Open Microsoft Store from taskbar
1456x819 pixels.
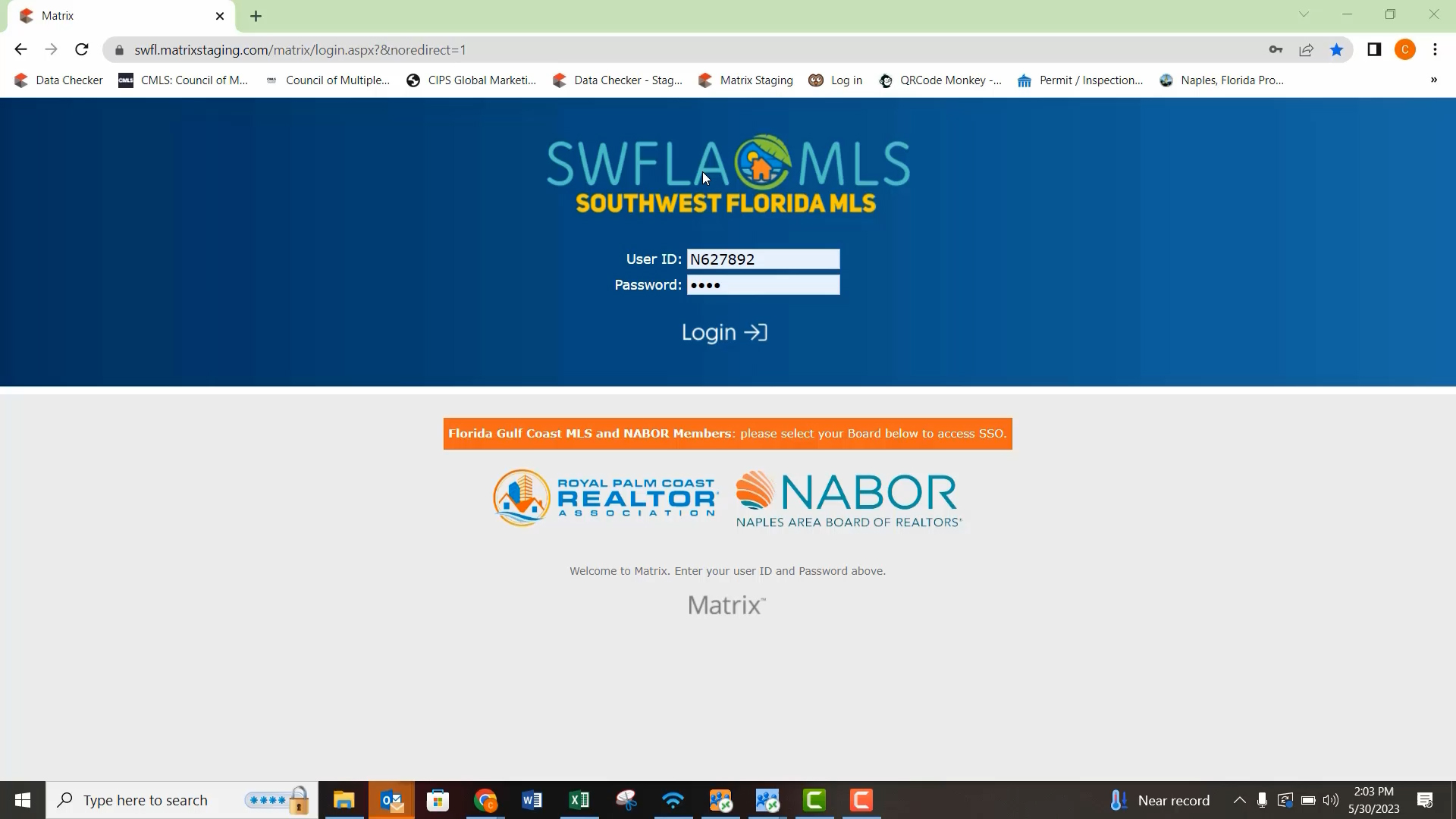[438, 800]
